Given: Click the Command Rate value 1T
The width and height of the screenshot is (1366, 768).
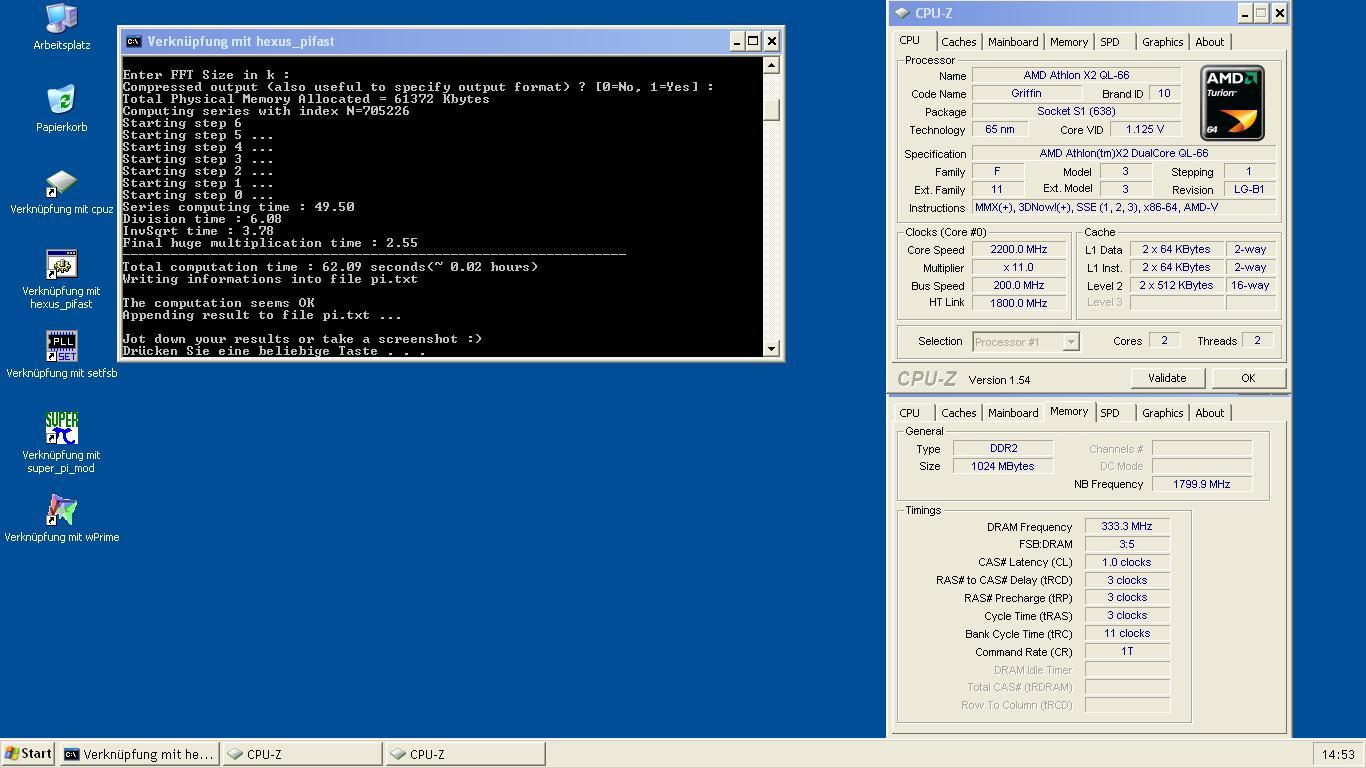Looking at the screenshot, I should coord(1127,652).
